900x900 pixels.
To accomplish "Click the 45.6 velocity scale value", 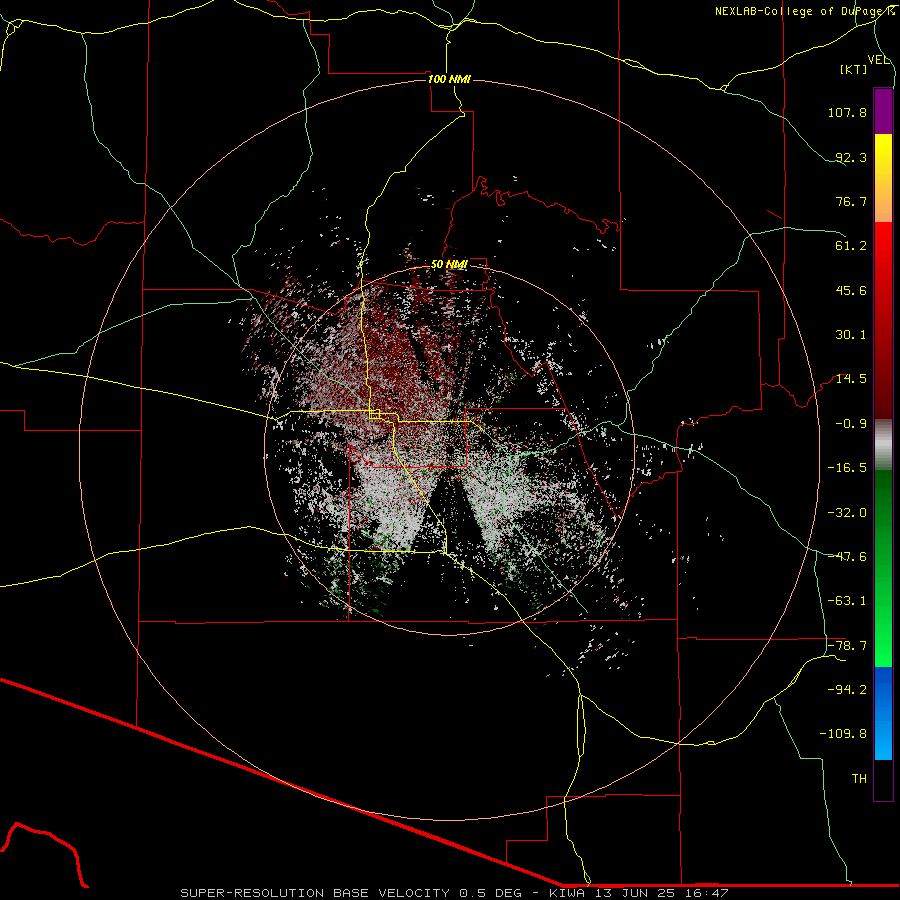I will point(851,290).
